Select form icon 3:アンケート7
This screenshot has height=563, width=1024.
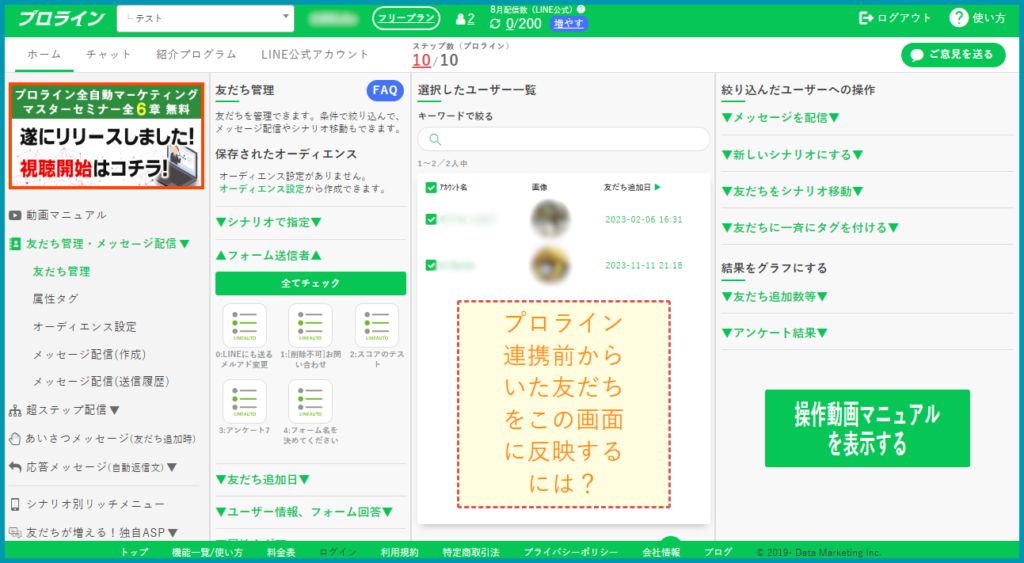pyautogui.click(x=244, y=401)
